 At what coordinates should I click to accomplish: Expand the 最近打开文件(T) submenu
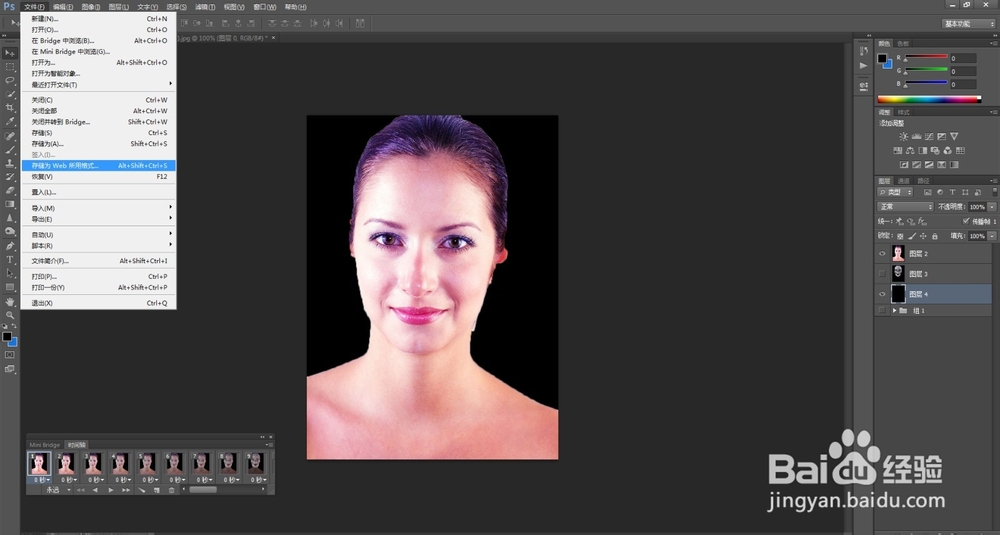(99, 85)
